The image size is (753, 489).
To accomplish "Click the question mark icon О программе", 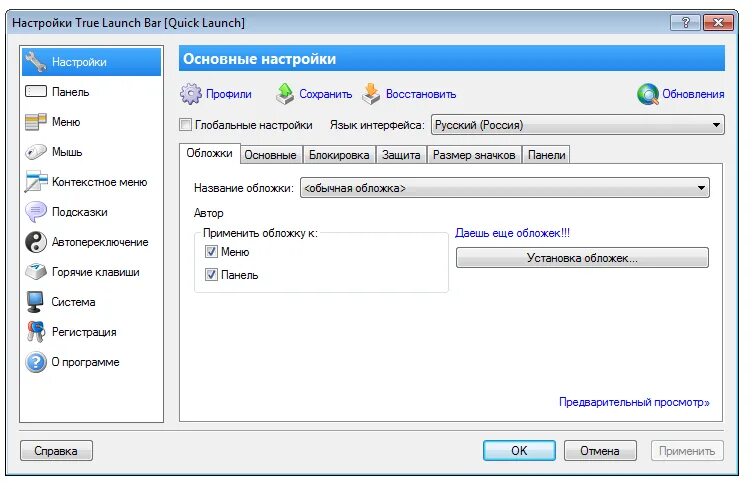I will click(36, 362).
